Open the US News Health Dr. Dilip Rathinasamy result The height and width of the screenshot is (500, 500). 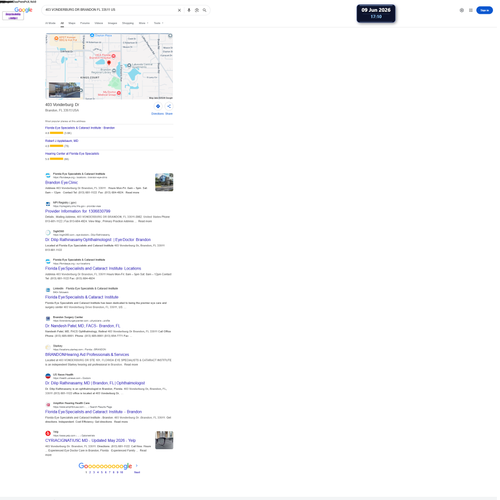point(95,383)
